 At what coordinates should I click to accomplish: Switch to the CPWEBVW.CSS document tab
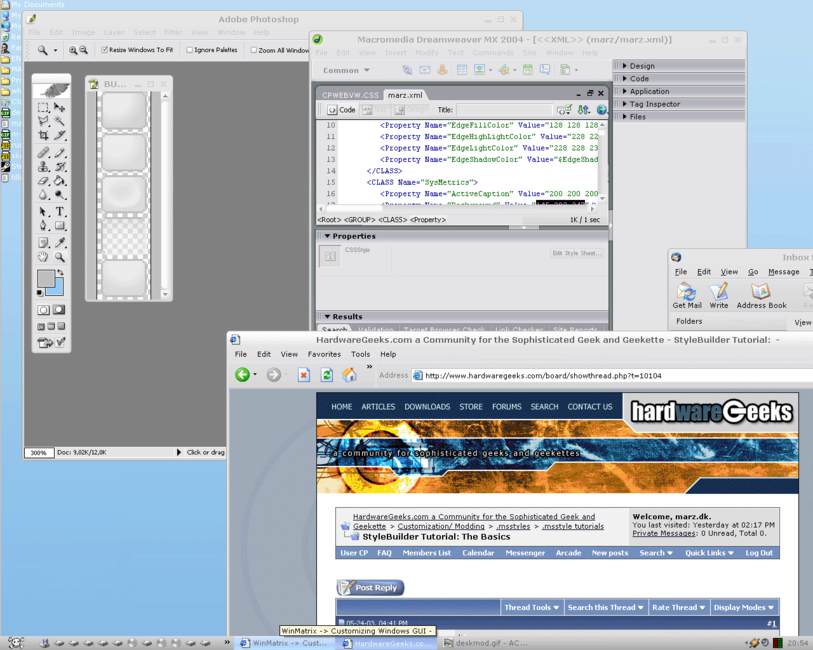point(350,95)
